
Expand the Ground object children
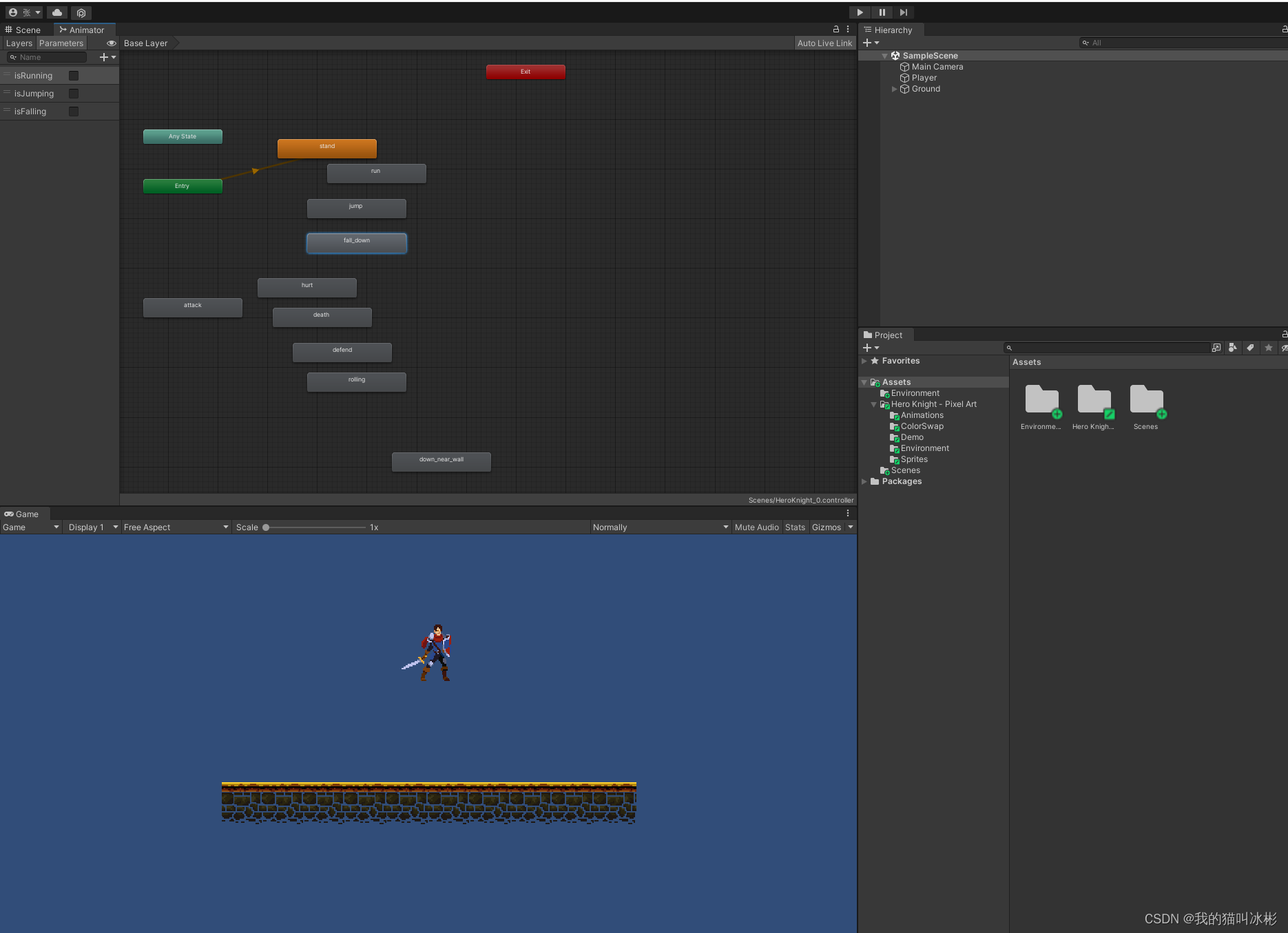pos(895,89)
